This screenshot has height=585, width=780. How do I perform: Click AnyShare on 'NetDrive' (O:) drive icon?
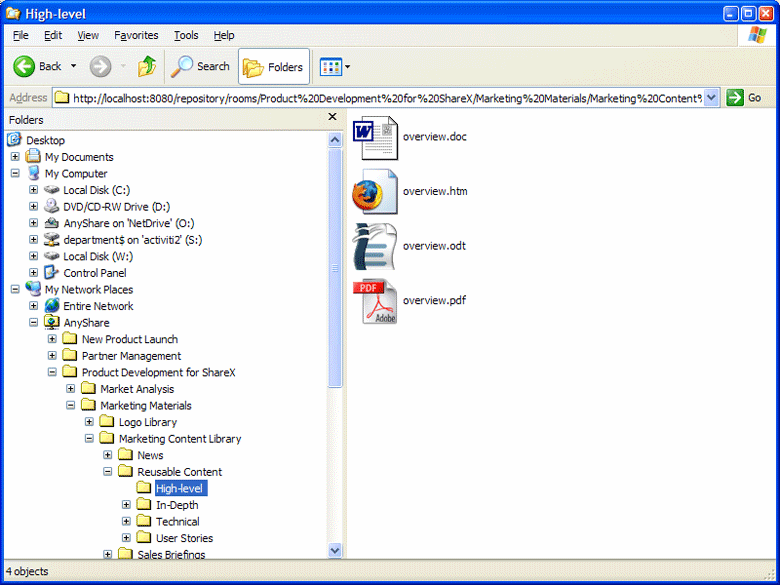pyautogui.click(x=51, y=223)
